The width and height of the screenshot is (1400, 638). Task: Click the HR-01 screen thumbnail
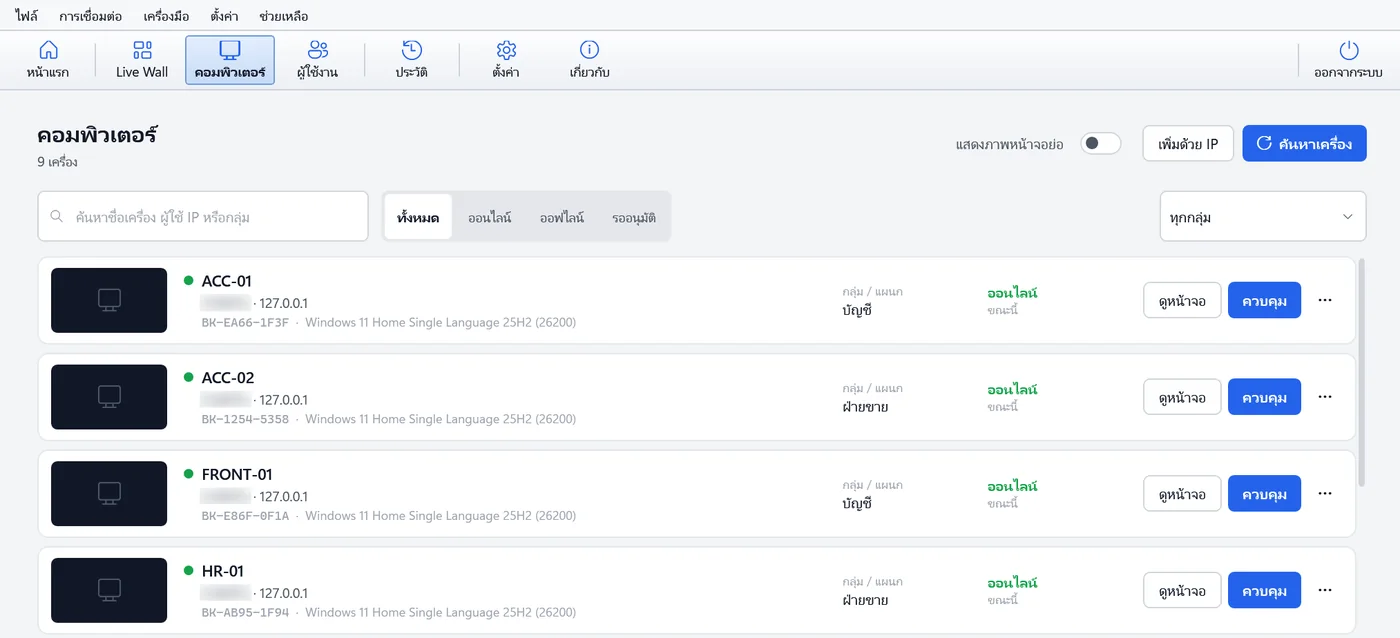[109, 590]
